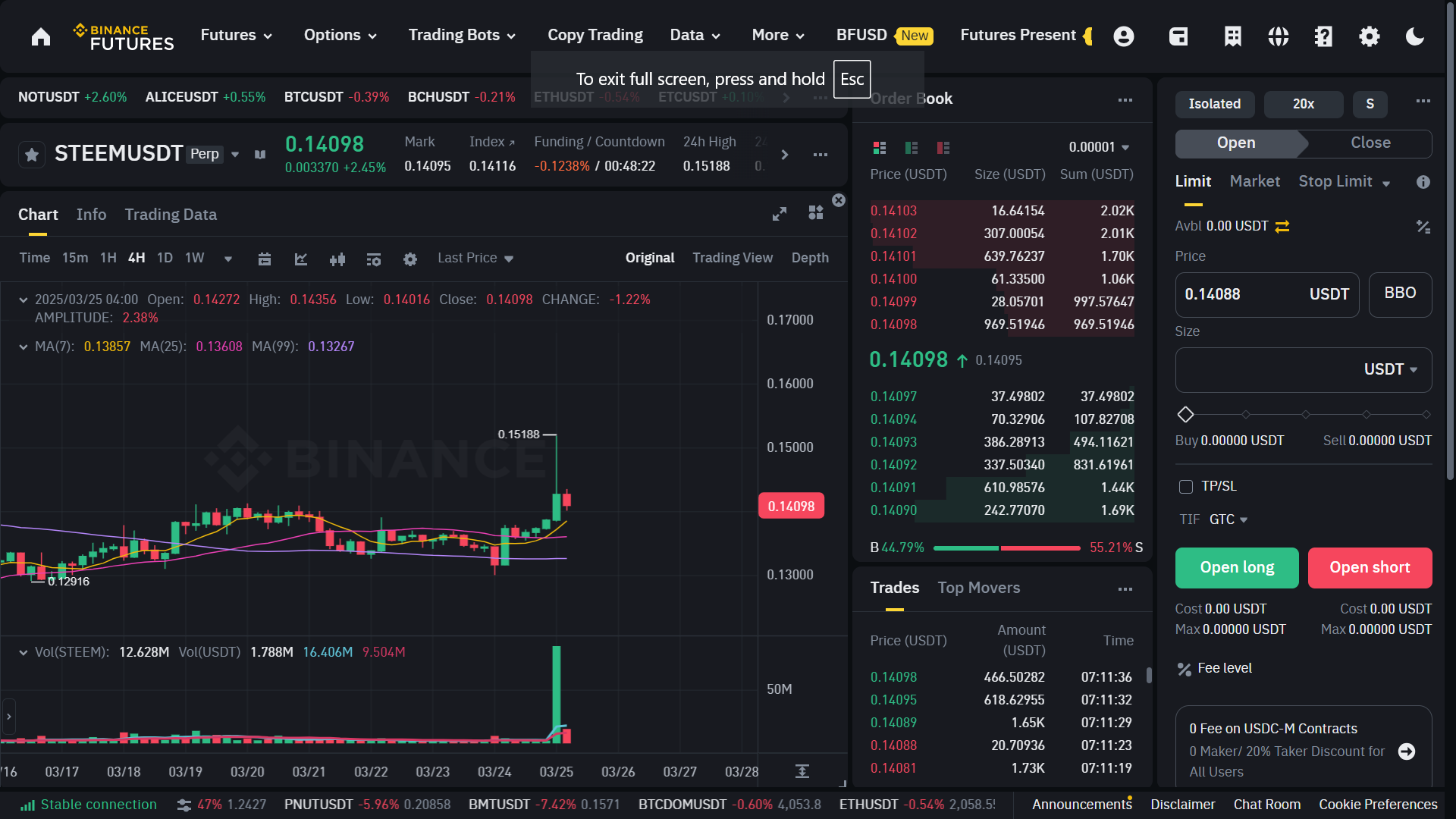Expand the collapsed left side panel arrow
Image resolution: width=1456 pixels, height=819 pixels.
click(x=8, y=717)
